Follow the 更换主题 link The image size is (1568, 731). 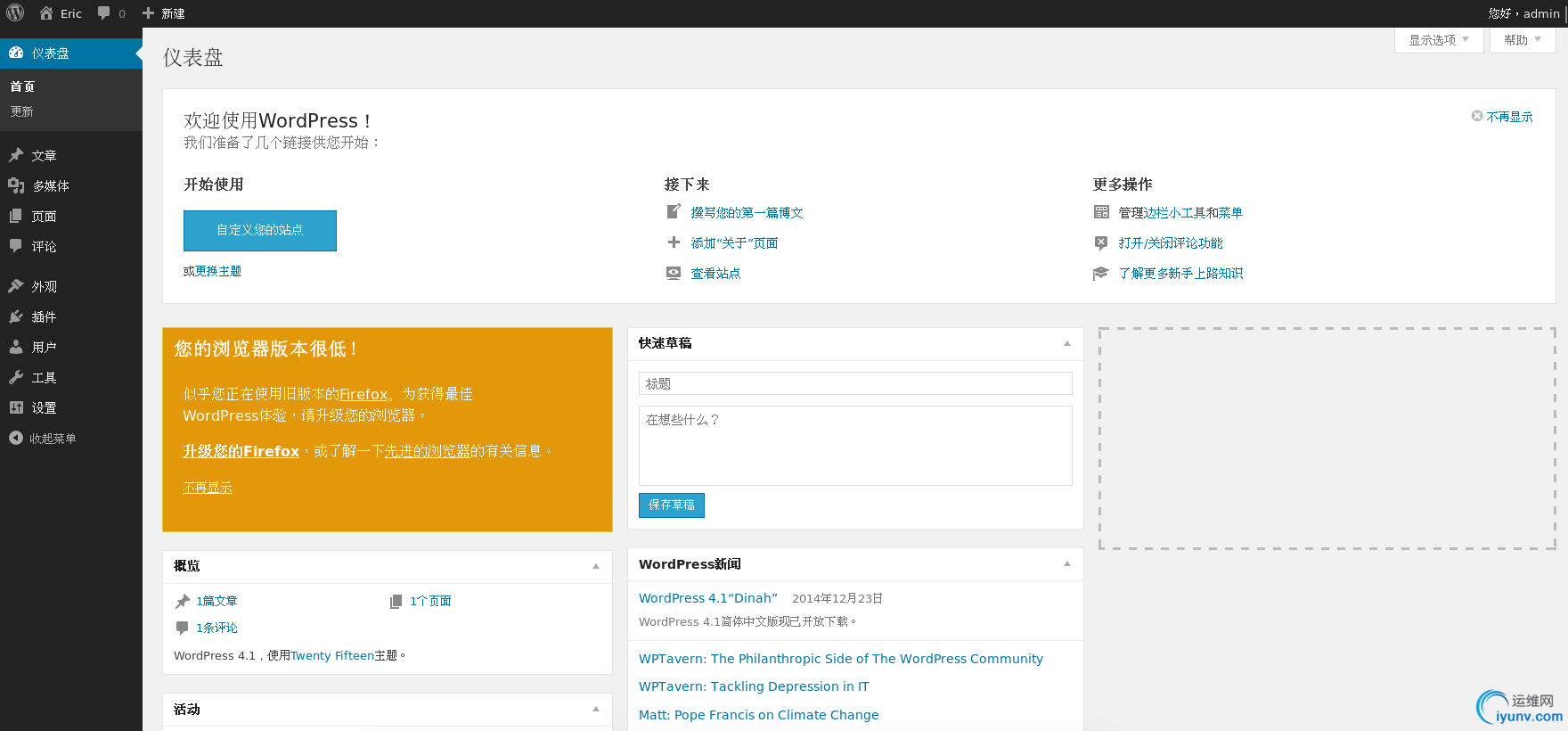pos(218,271)
